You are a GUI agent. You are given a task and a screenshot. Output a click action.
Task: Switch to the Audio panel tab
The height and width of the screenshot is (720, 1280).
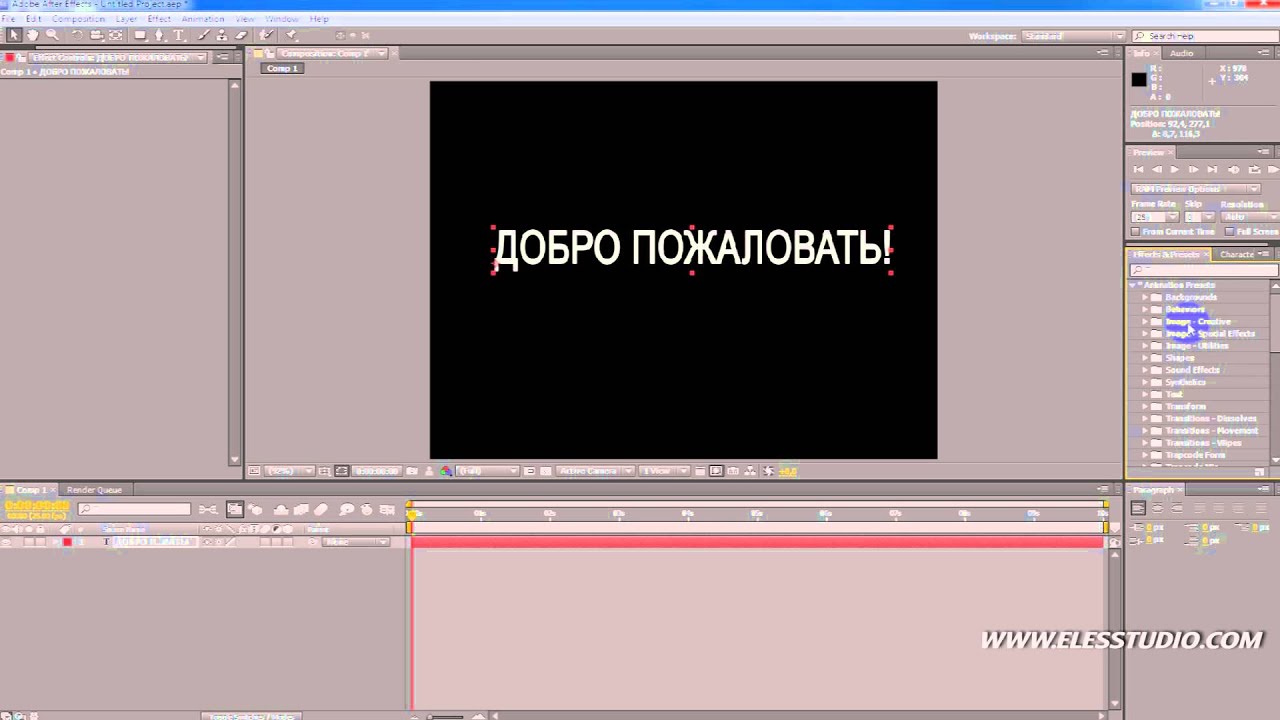pyautogui.click(x=1182, y=53)
